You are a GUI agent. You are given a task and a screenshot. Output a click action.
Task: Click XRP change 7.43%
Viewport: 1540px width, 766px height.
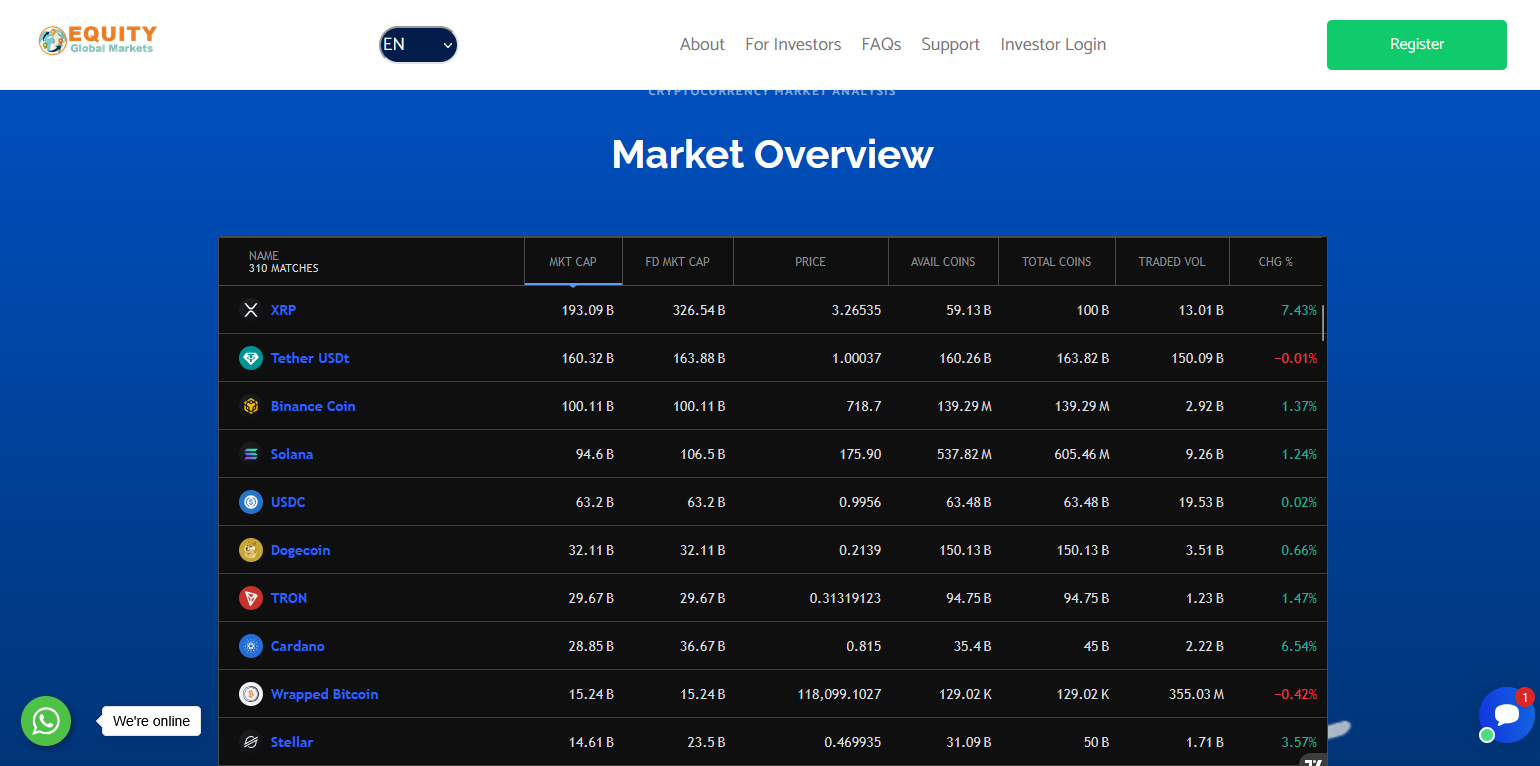[x=1299, y=310]
